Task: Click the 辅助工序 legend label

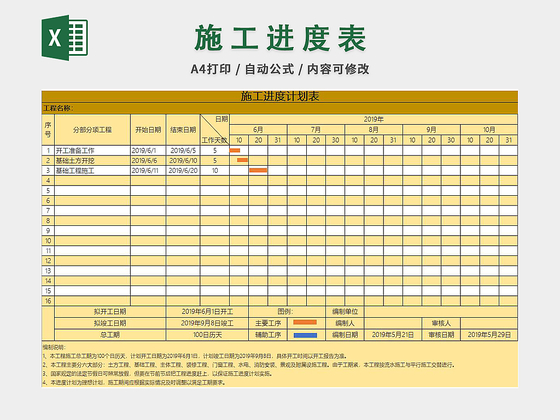Action: (268, 335)
